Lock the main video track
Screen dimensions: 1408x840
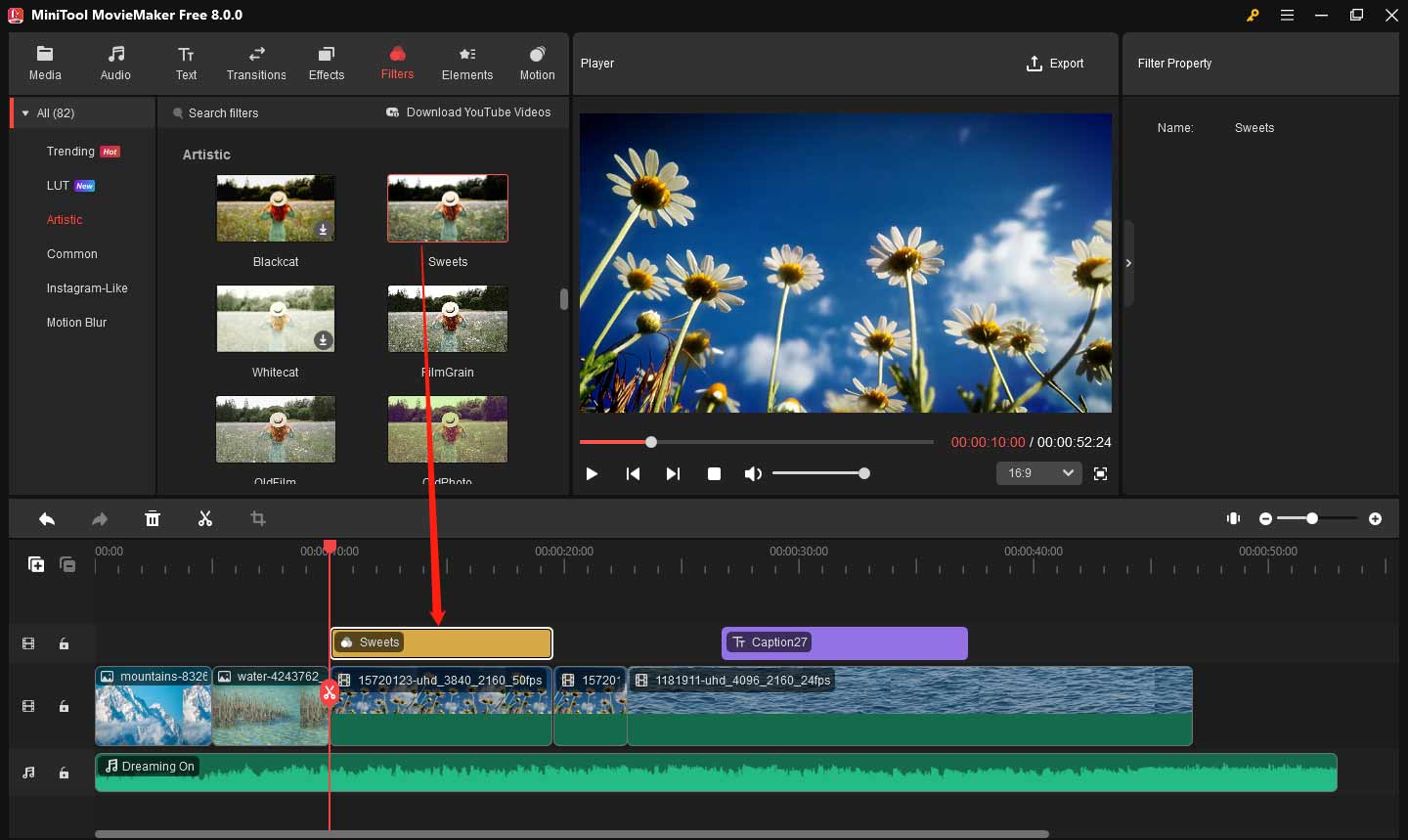(x=64, y=706)
